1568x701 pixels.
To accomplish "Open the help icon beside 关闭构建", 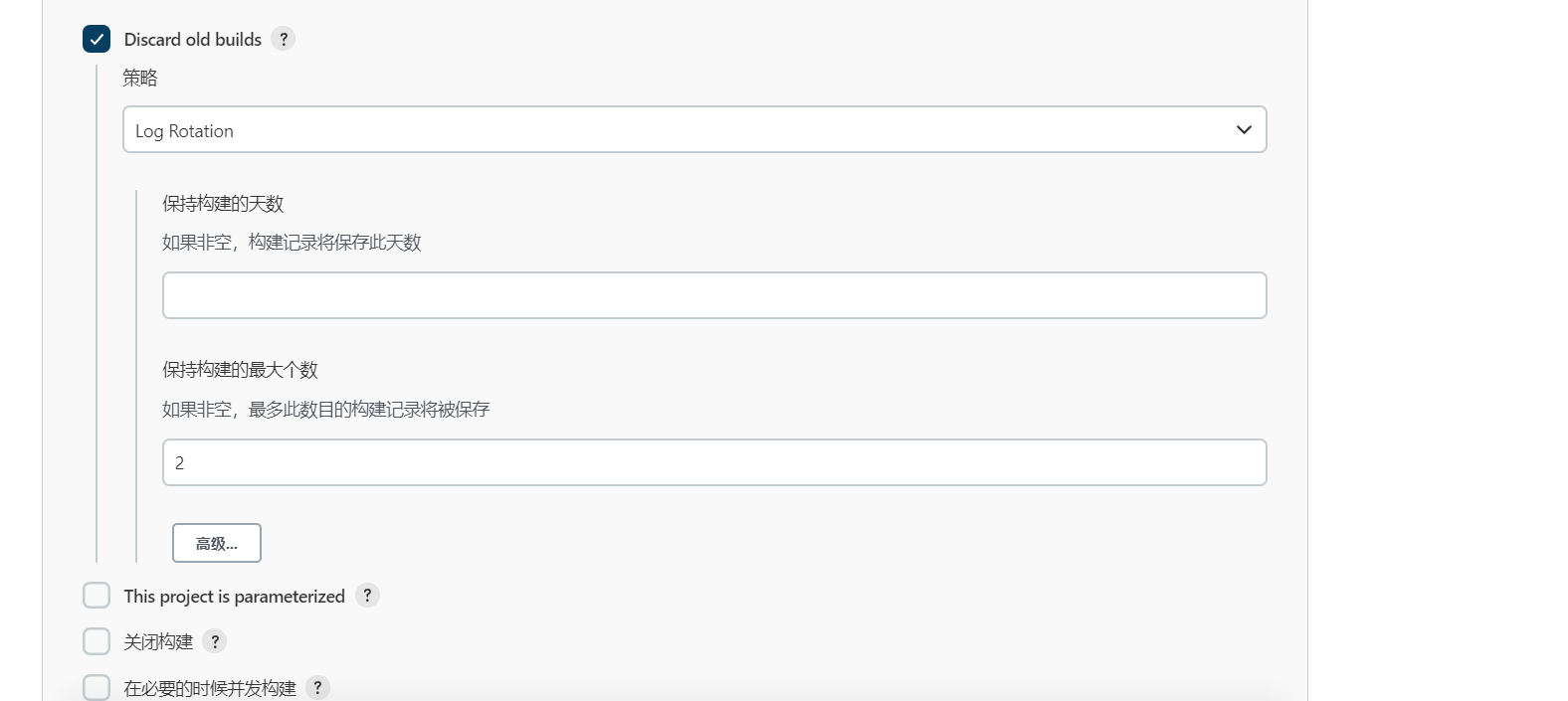I will 215,641.
